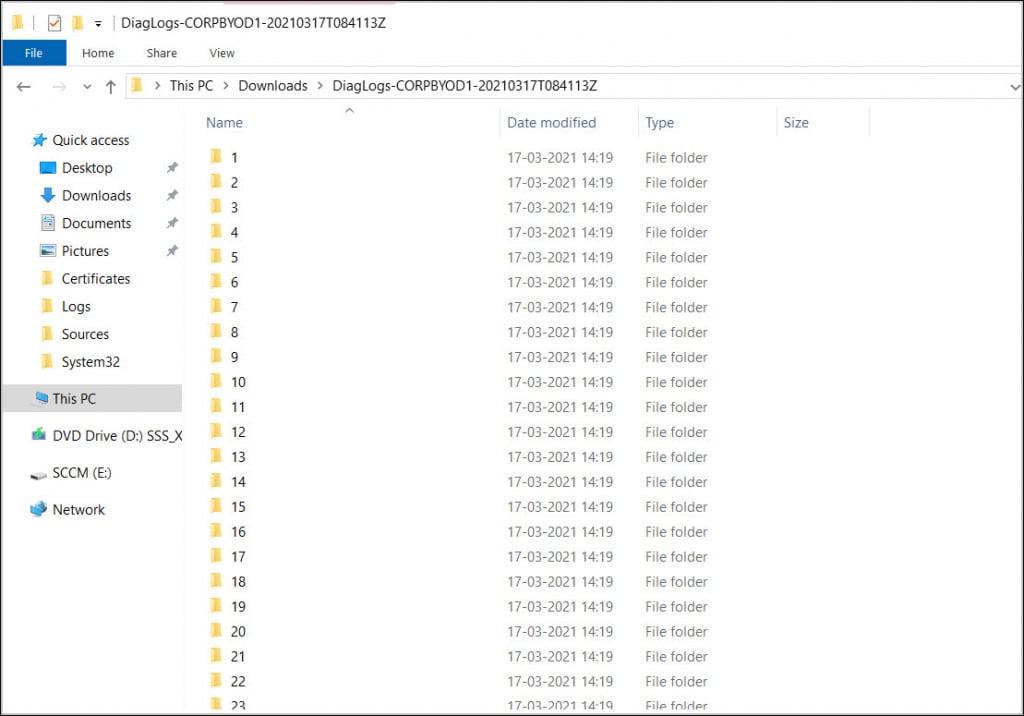Click the pin icon next to Desktop
1024x716 pixels.
pyautogui.click(x=172, y=168)
